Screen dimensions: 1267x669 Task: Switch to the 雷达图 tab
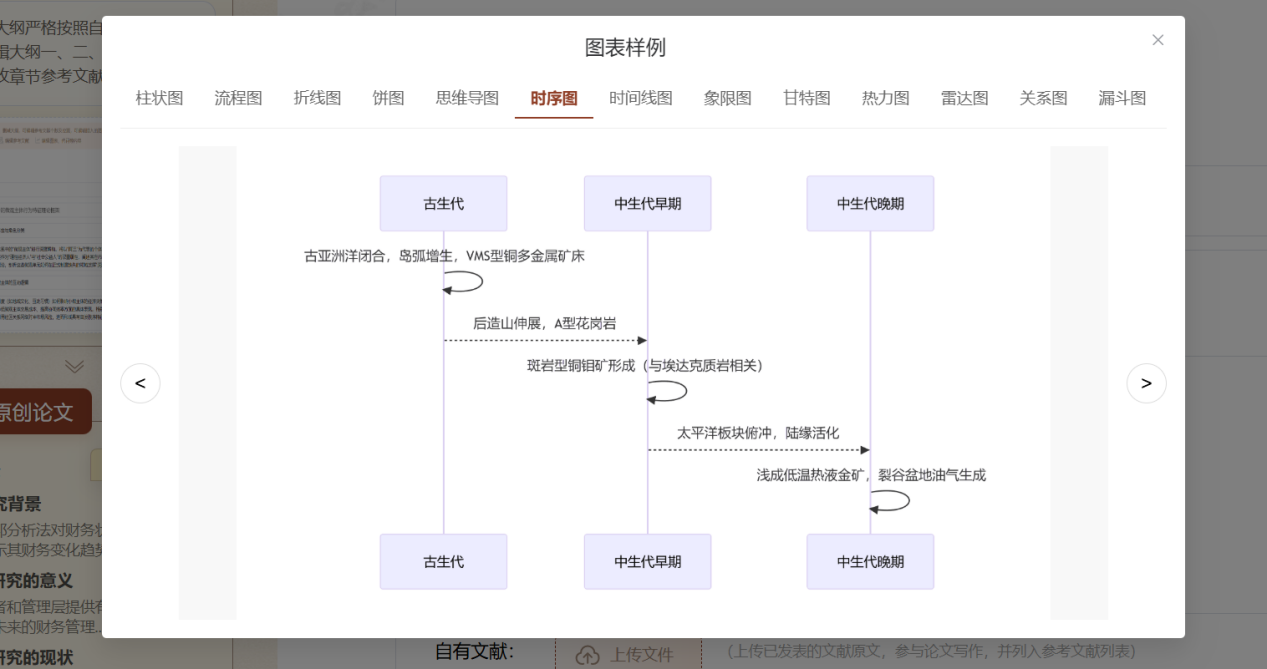(965, 98)
